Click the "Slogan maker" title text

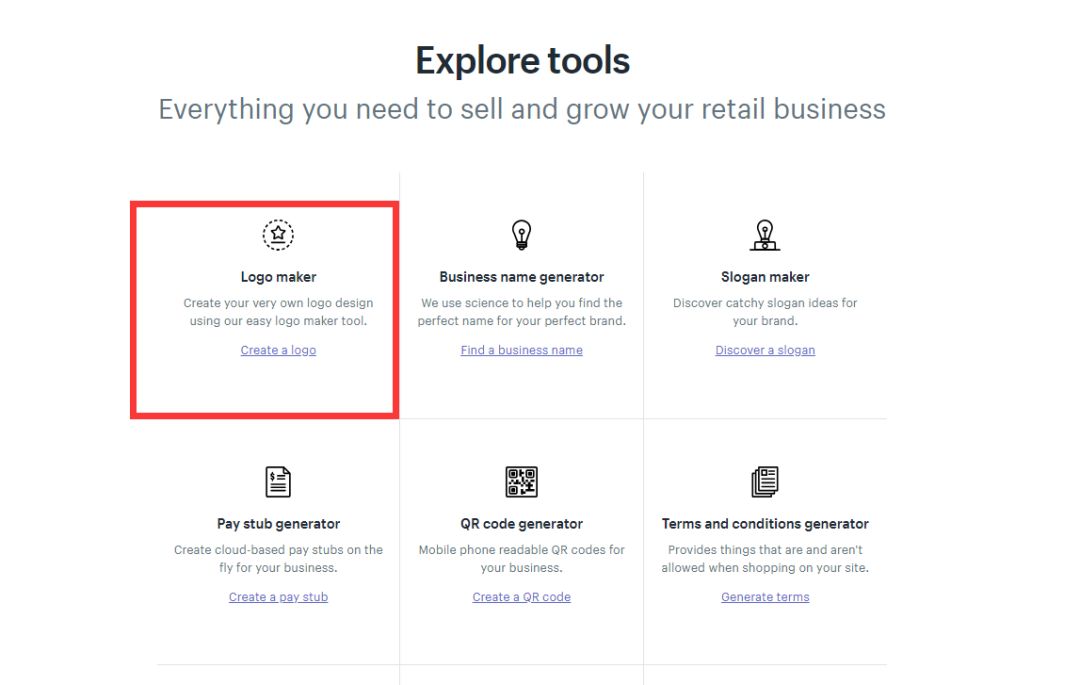[x=765, y=277]
